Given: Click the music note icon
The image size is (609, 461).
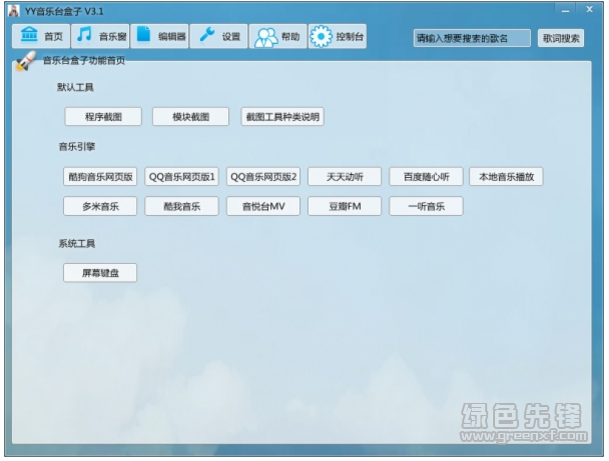Looking at the screenshot, I should (x=84, y=34).
